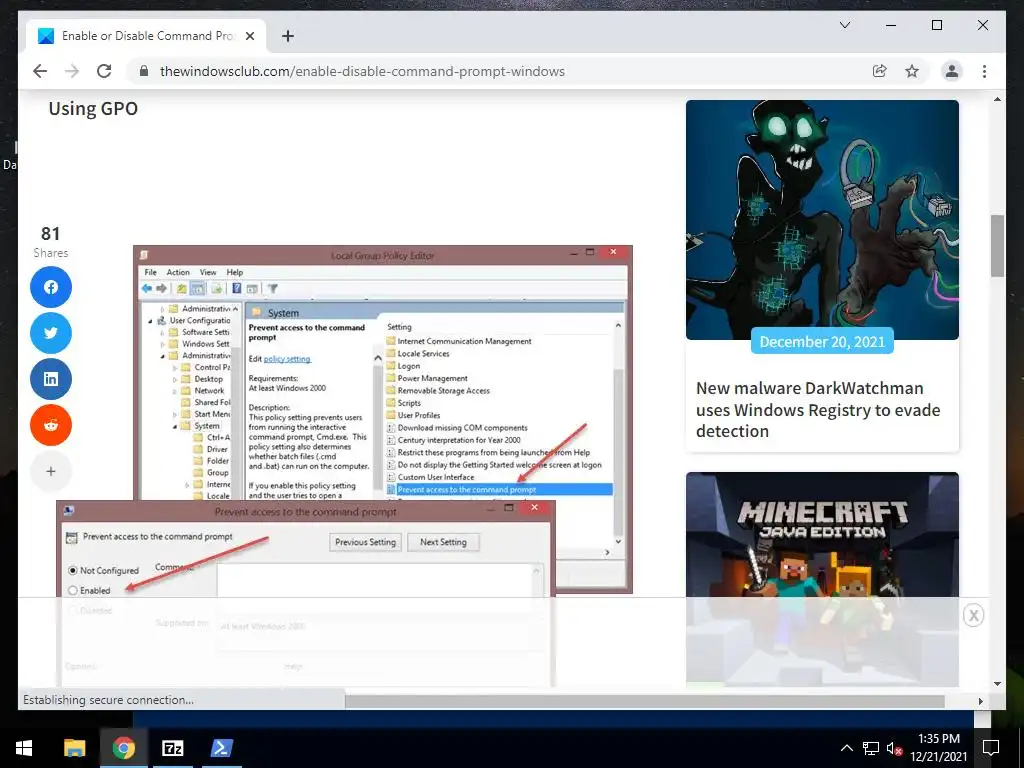This screenshot has height=768, width=1024.
Task: Close the Enable or Disable Command Prompt tab
Action: pos(249,36)
